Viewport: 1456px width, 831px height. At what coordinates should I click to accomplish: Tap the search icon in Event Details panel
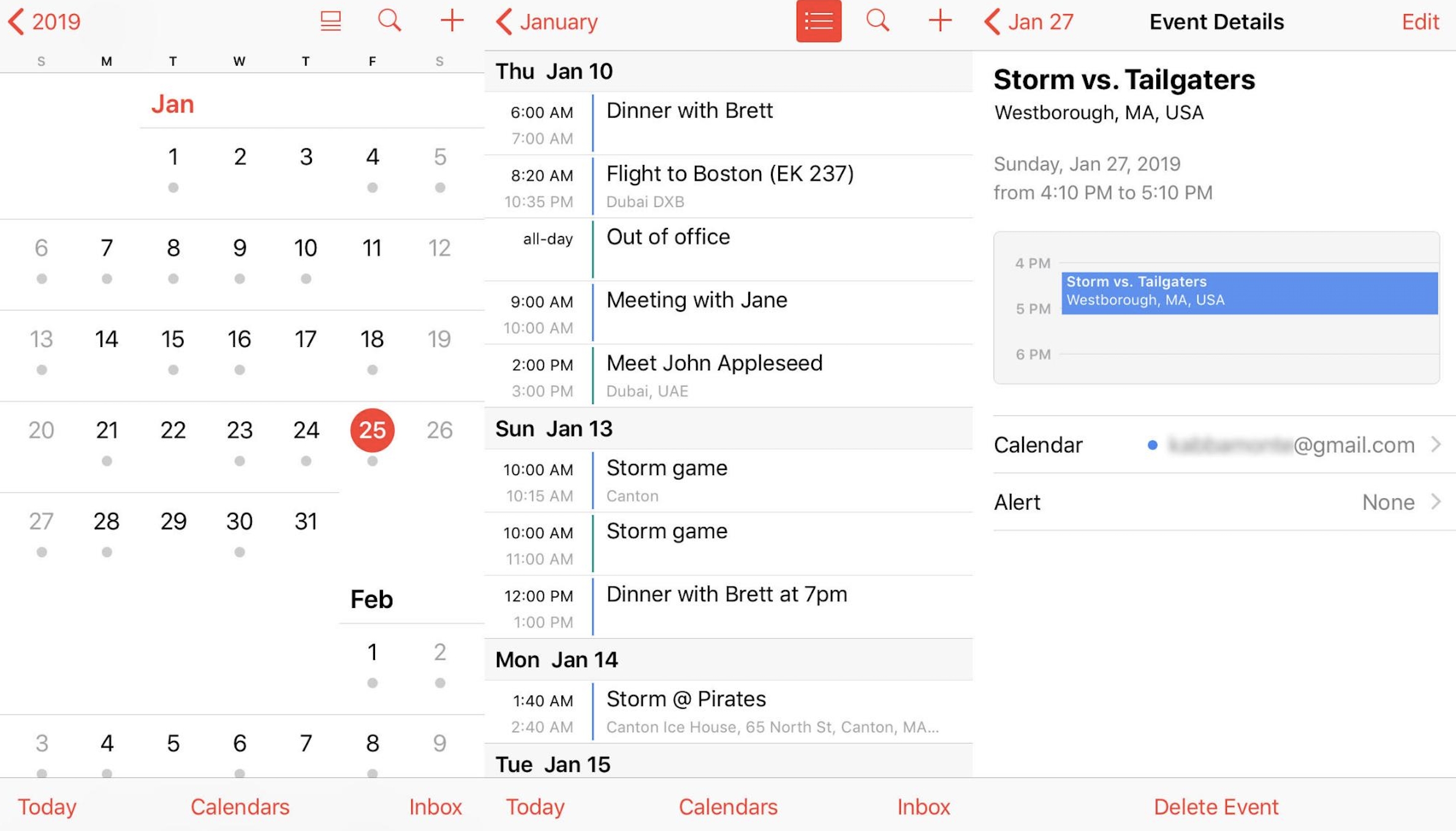pyautogui.click(x=878, y=22)
